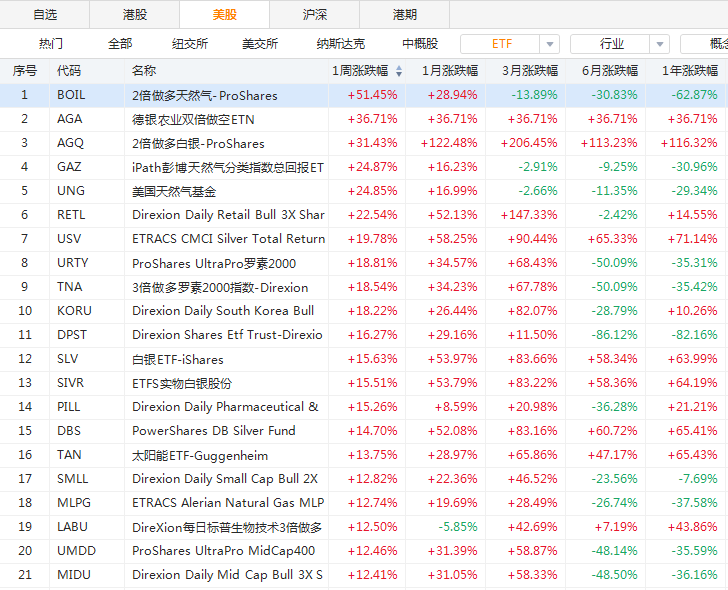This screenshot has height=590, width=728.
Task: Click the USV ticker code
Action: (69, 239)
